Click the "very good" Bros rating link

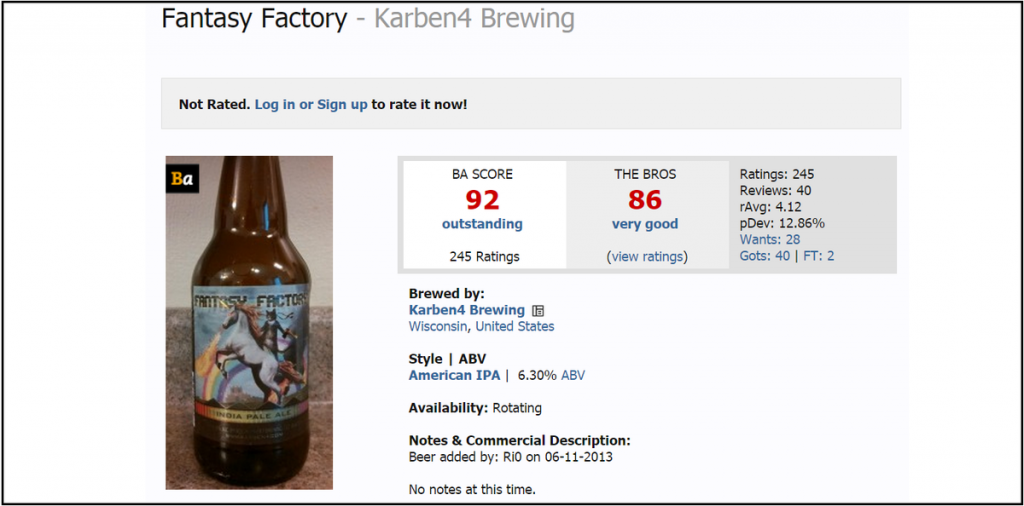click(645, 224)
